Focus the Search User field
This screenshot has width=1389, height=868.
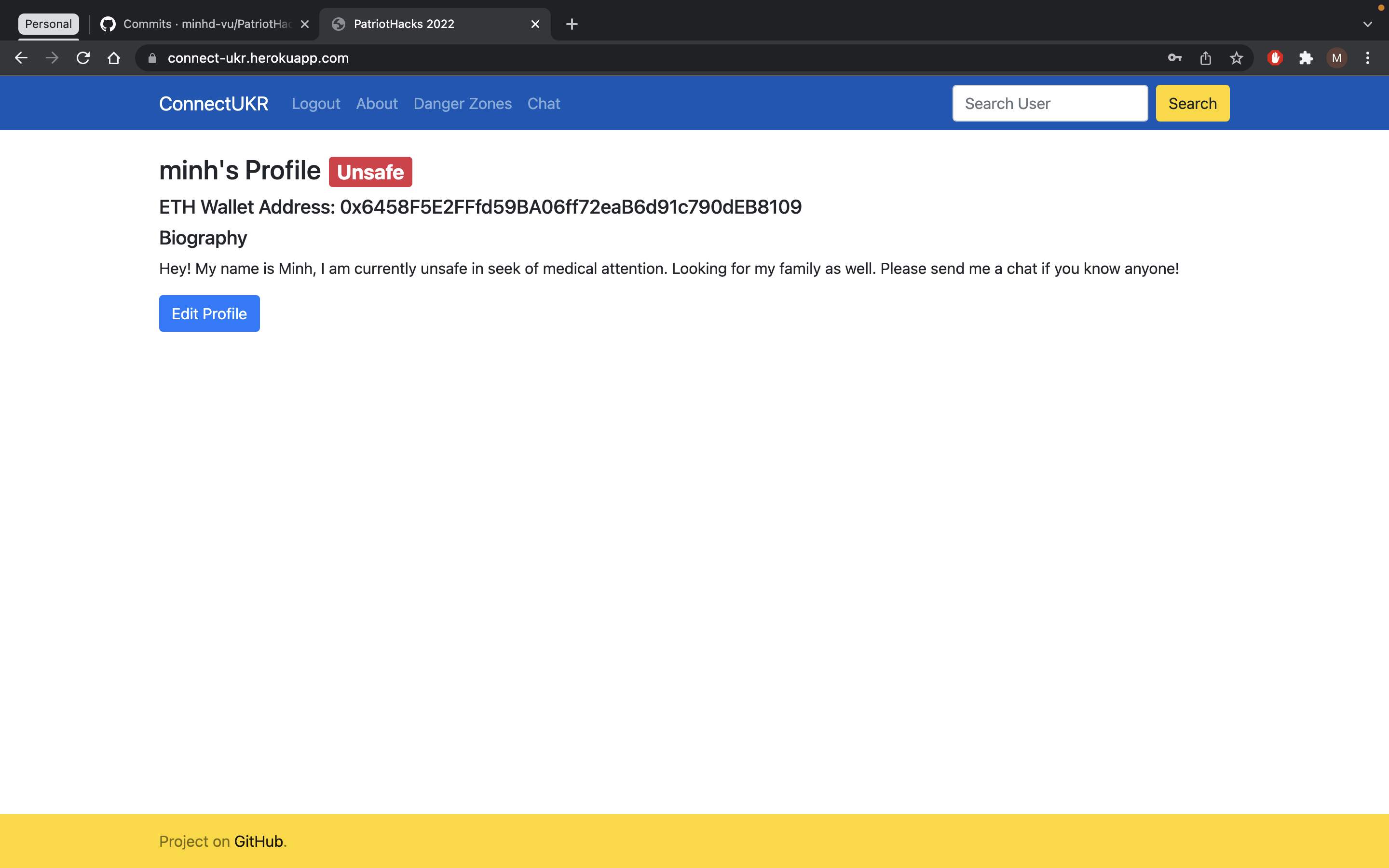tap(1050, 103)
